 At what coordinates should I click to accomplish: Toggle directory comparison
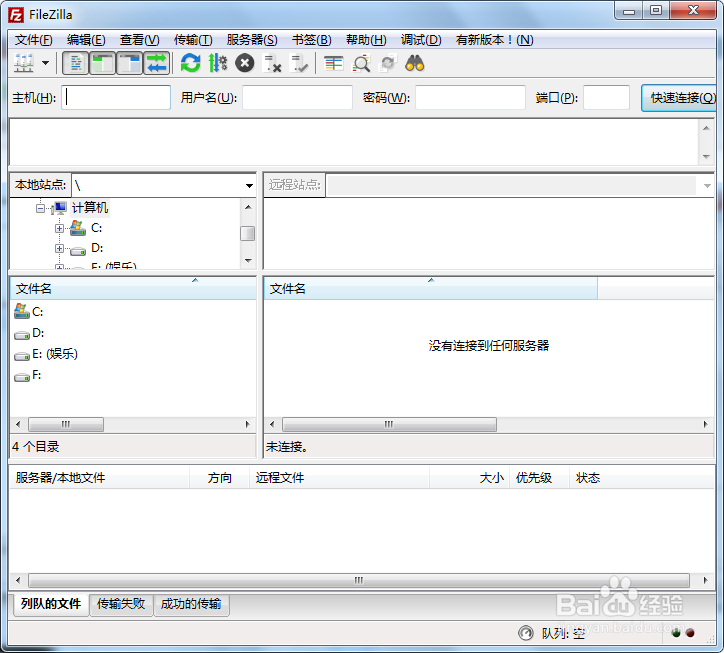click(361, 63)
